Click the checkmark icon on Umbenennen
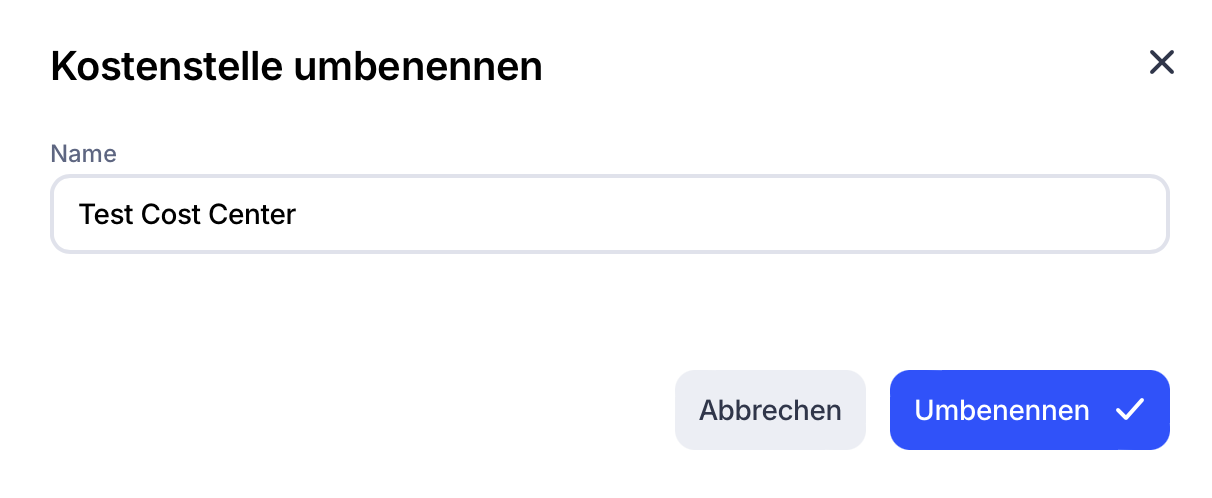 click(1130, 410)
